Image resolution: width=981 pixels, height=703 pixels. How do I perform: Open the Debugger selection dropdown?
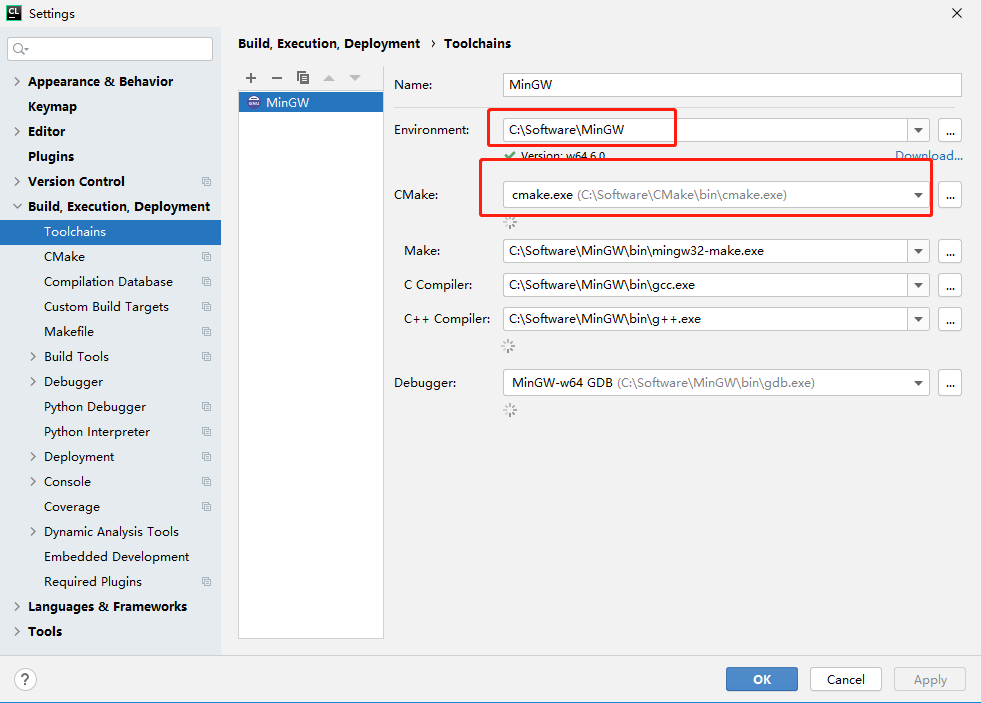coord(918,383)
